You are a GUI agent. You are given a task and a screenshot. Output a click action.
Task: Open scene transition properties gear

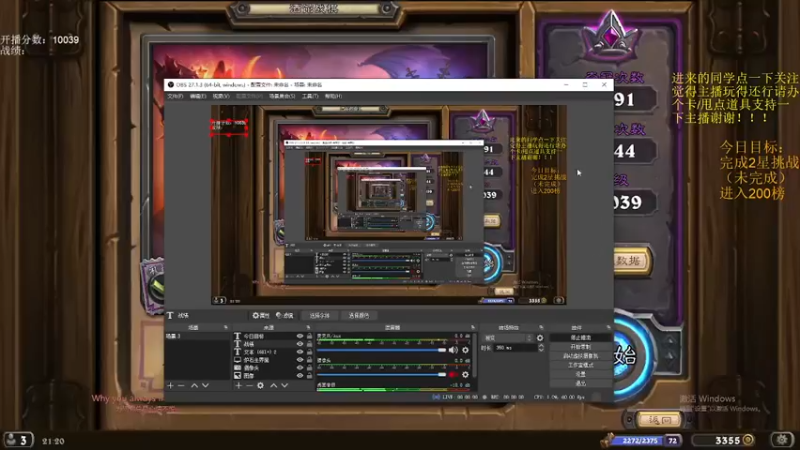pyautogui.click(x=540, y=338)
